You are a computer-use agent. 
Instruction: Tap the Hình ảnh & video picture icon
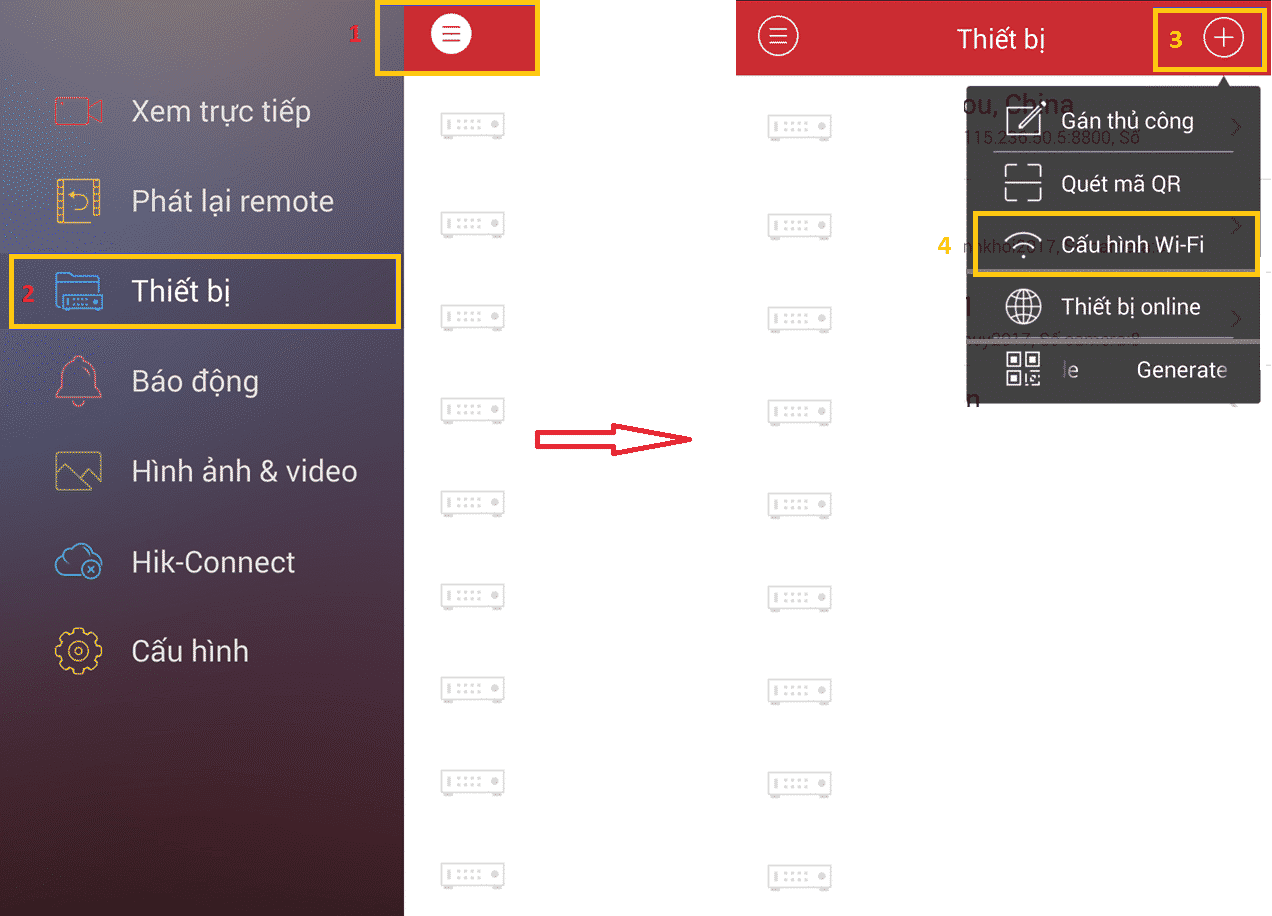click(79, 471)
